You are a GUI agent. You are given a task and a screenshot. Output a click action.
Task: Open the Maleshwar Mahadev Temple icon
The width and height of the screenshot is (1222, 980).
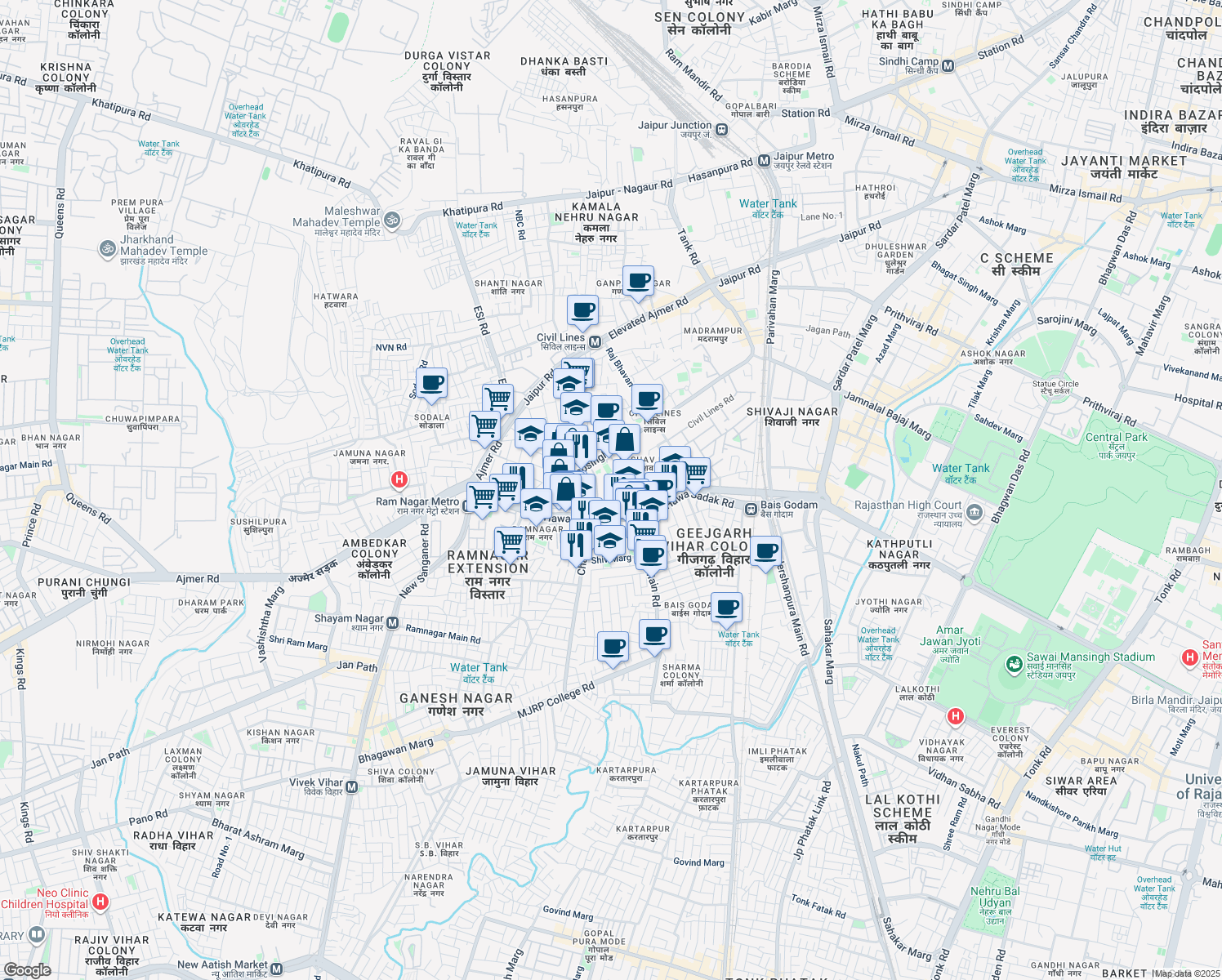pos(392,220)
